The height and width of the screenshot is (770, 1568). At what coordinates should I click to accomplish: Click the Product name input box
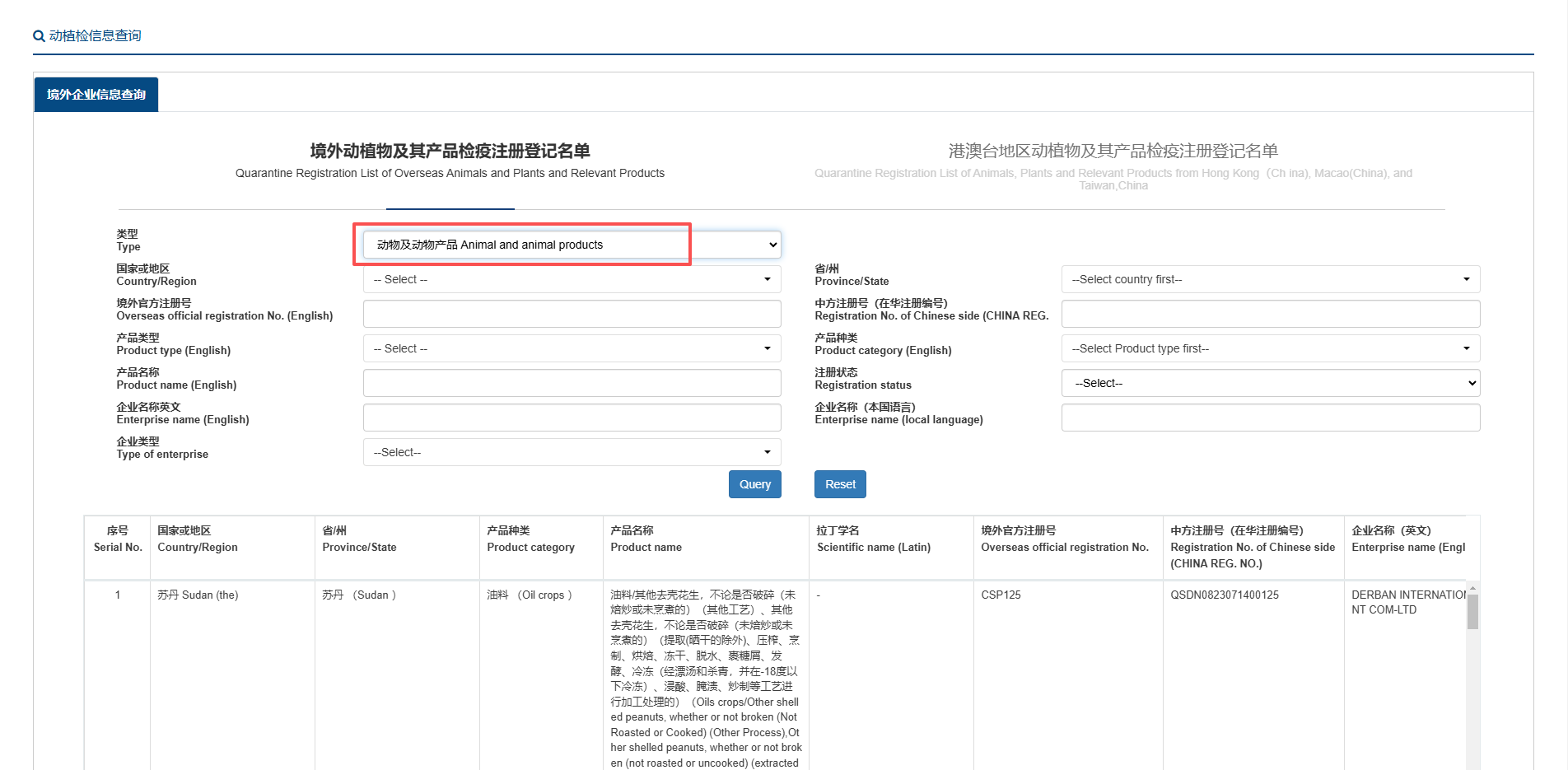[572, 383]
